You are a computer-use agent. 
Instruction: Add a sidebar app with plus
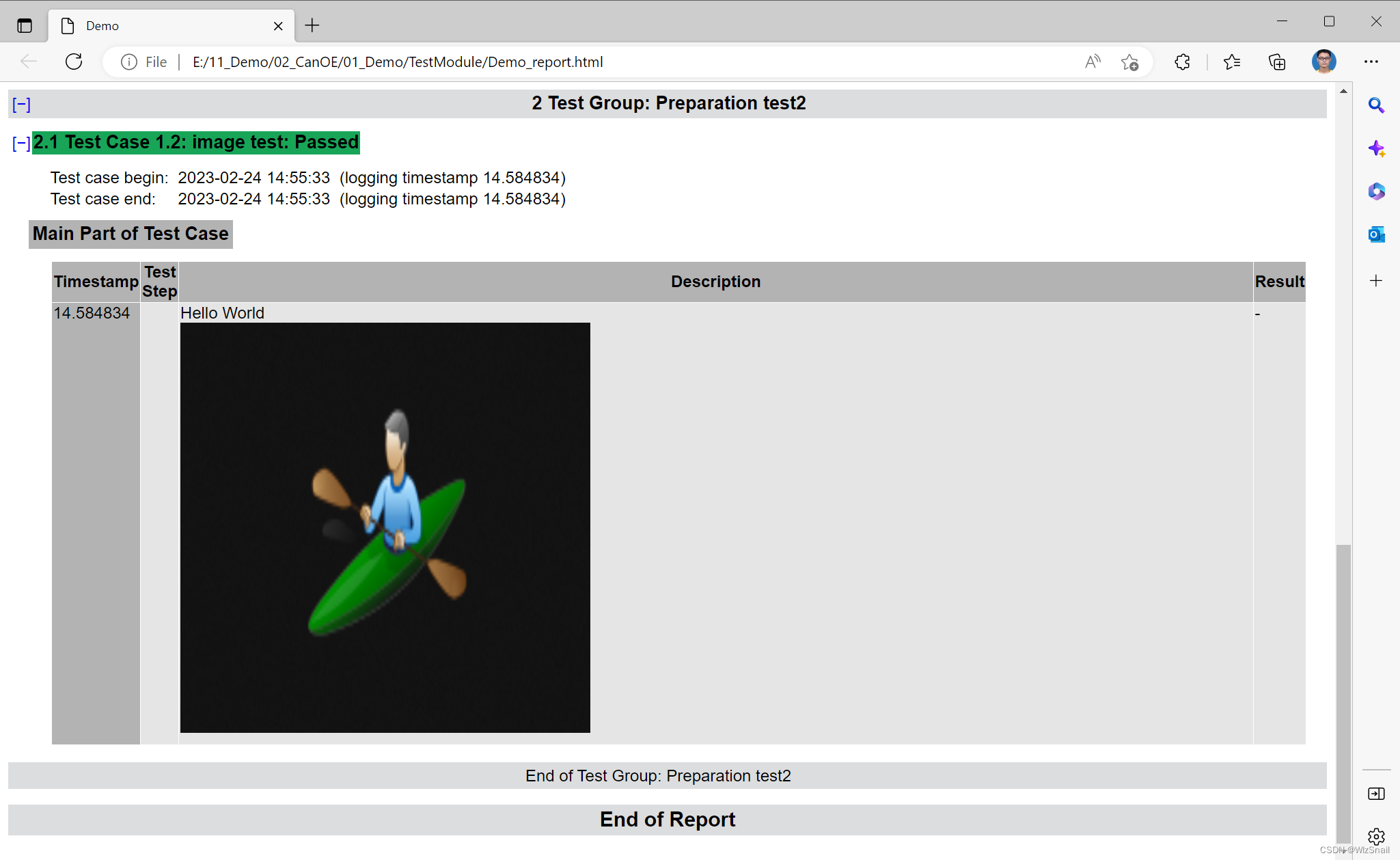click(1376, 280)
